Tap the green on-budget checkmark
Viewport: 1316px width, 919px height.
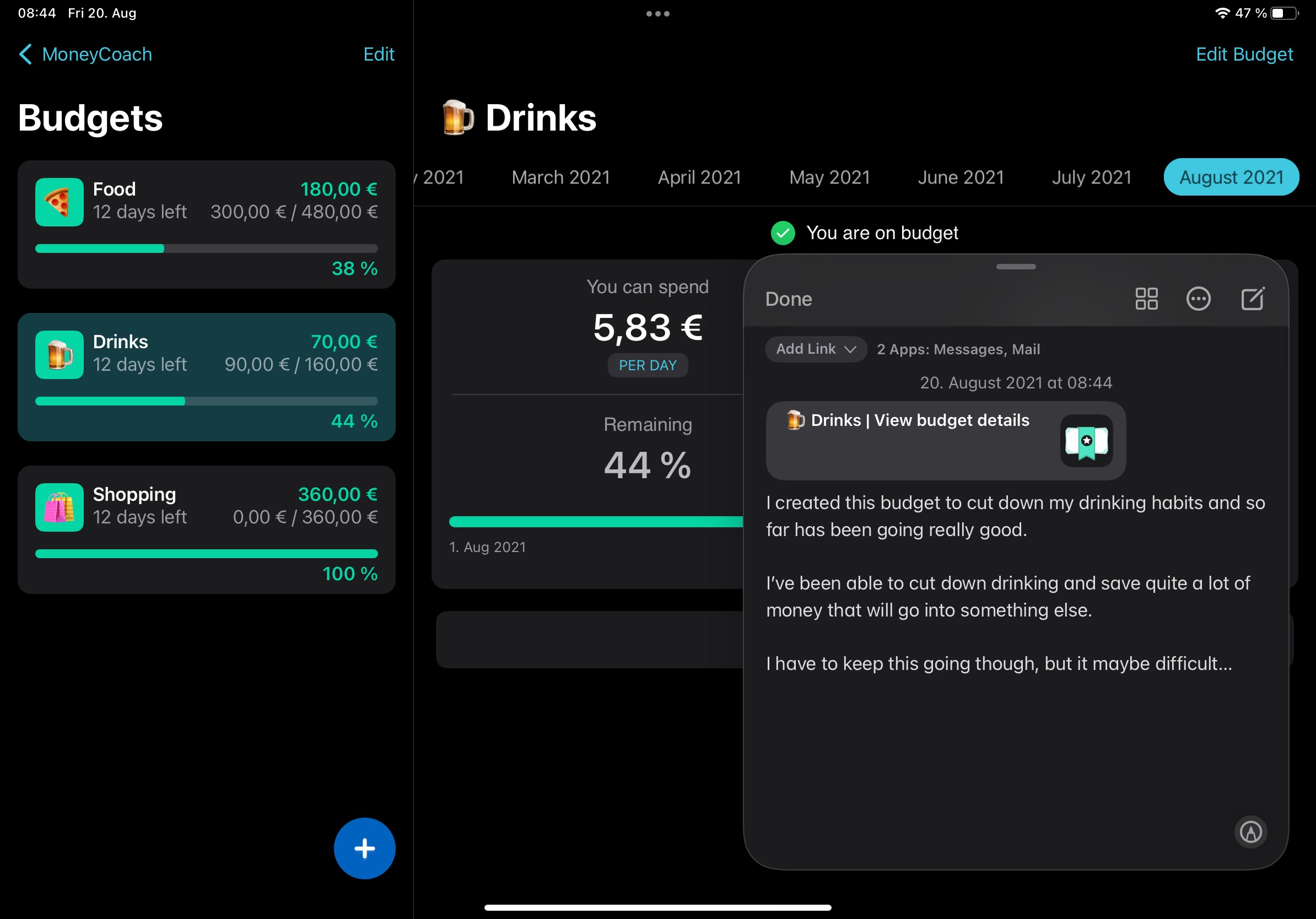click(783, 233)
